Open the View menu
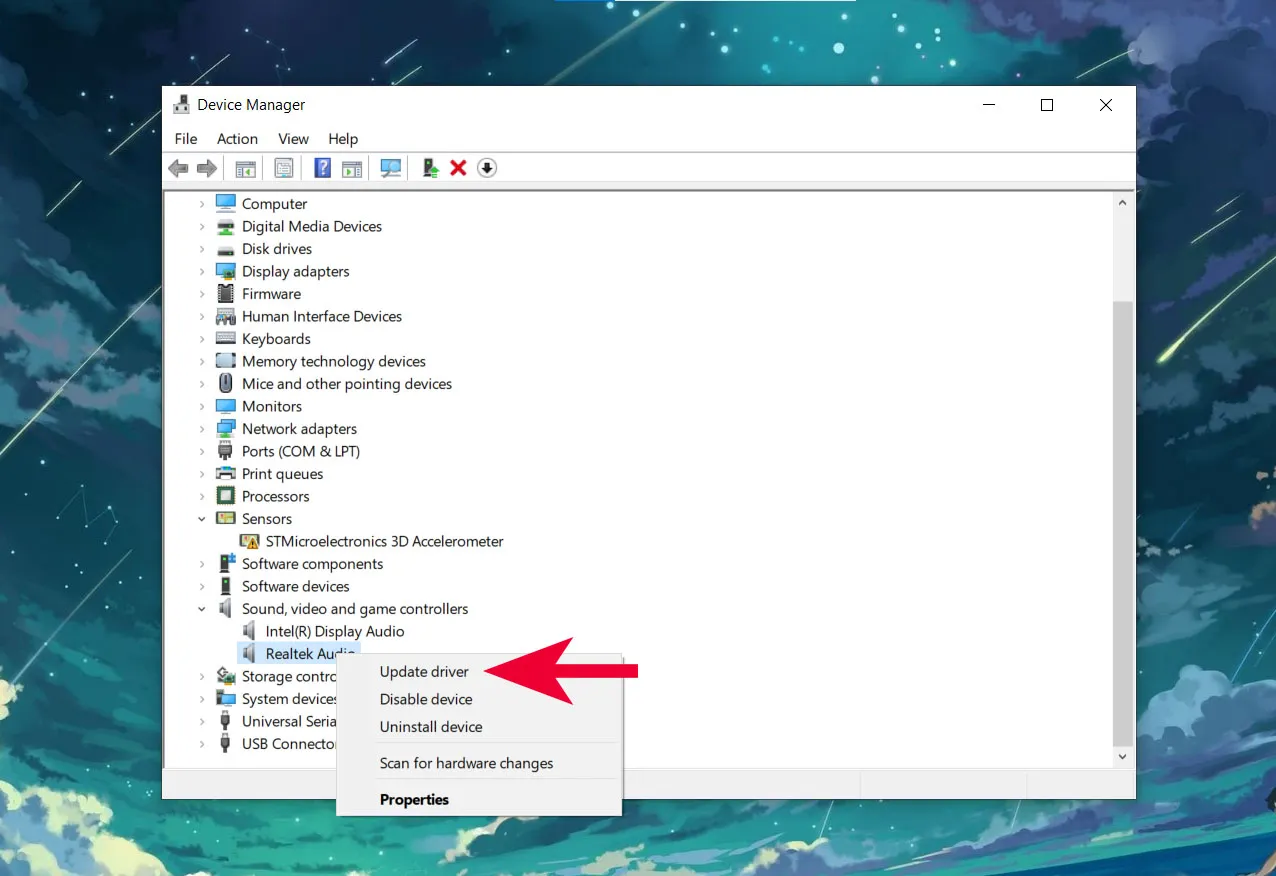The height and width of the screenshot is (876, 1276). tap(293, 139)
